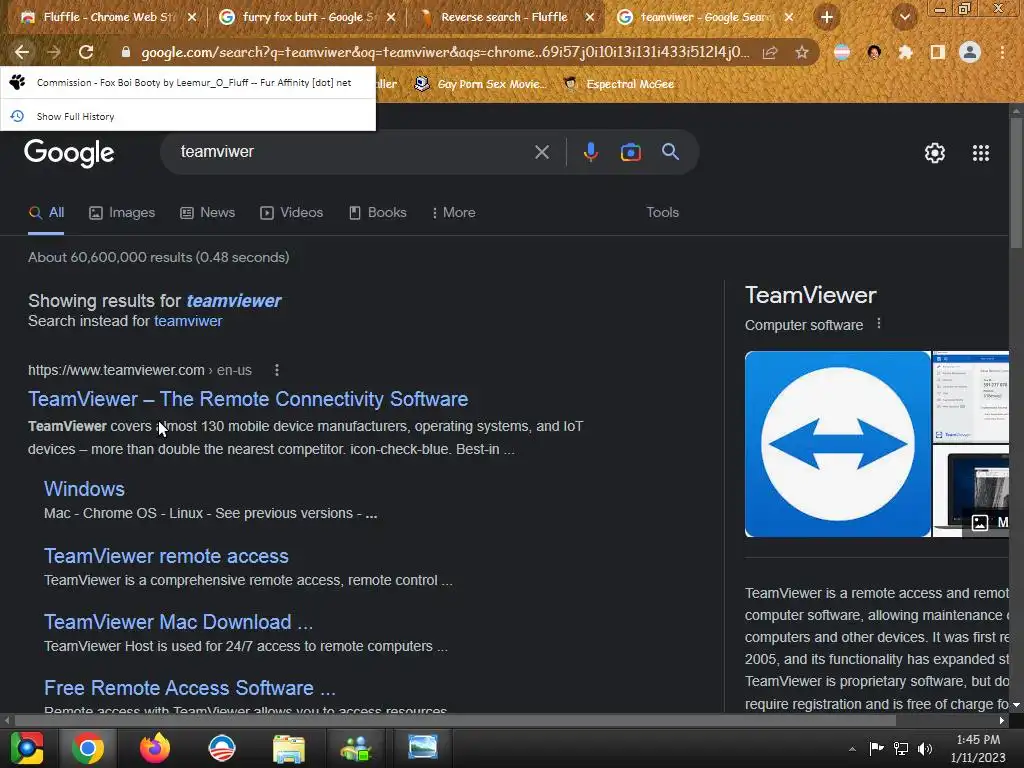This screenshot has width=1024, height=768.
Task: Click the network icon in system tray
Action: coord(901,748)
